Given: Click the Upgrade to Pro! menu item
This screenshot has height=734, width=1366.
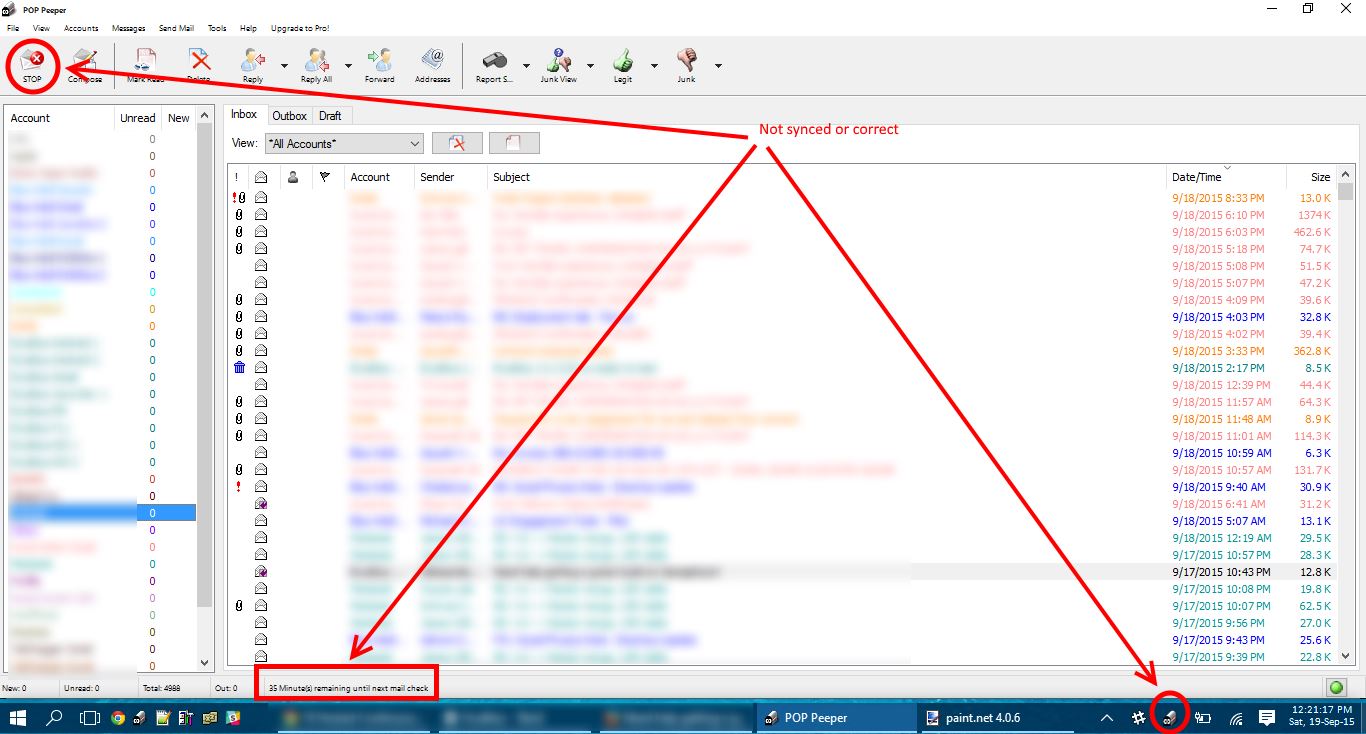Looking at the screenshot, I should (x=299, y=28).
